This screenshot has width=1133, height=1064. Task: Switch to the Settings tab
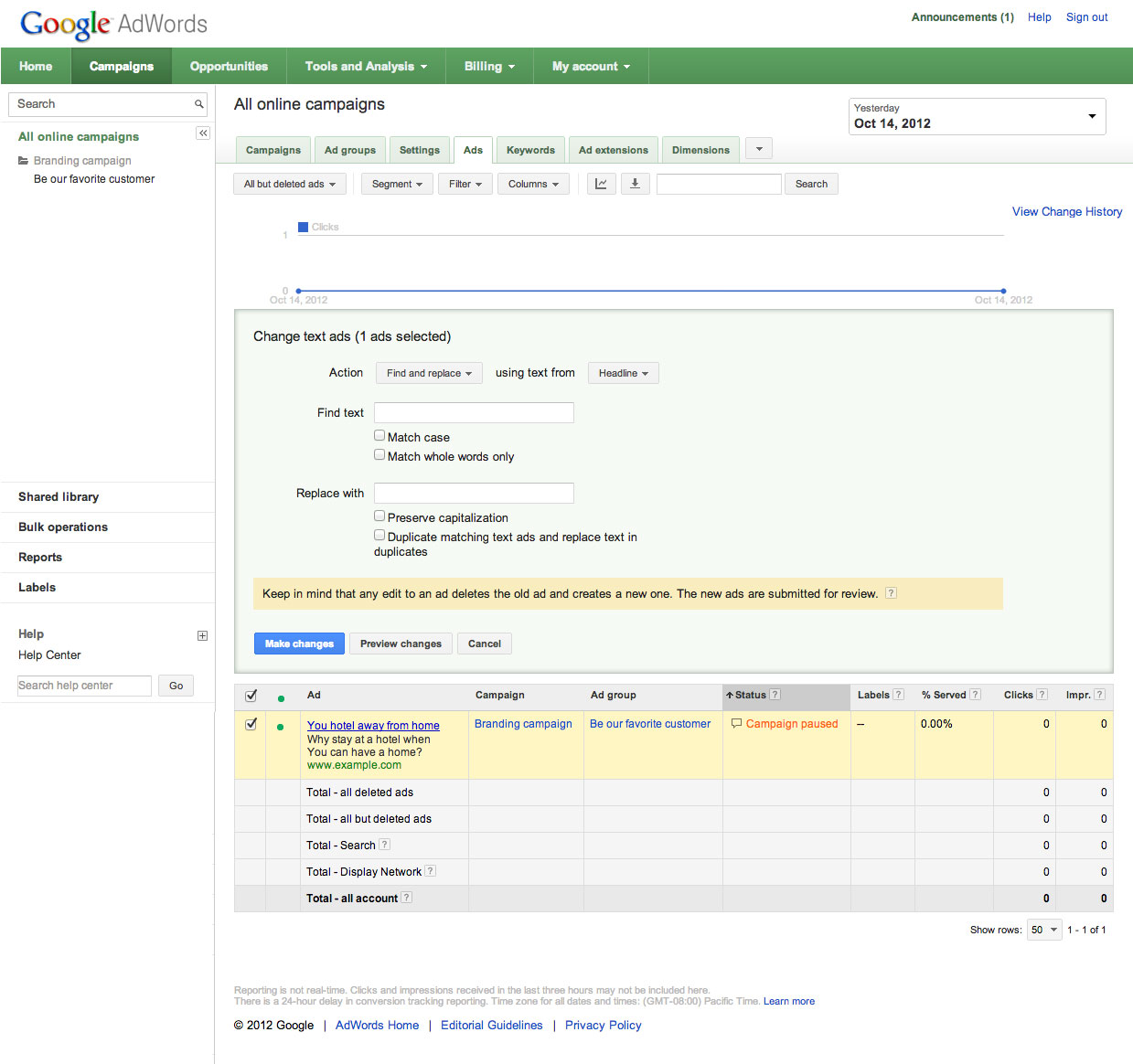[420, 150]
